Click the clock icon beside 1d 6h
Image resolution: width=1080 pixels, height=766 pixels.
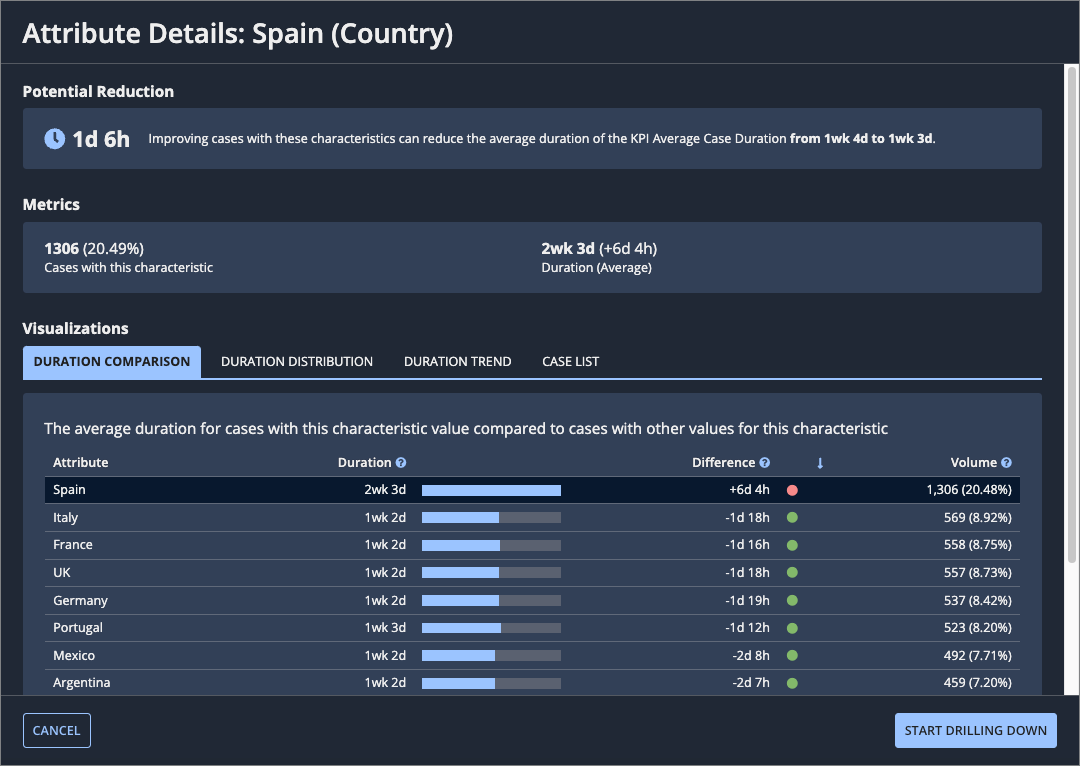54,138
